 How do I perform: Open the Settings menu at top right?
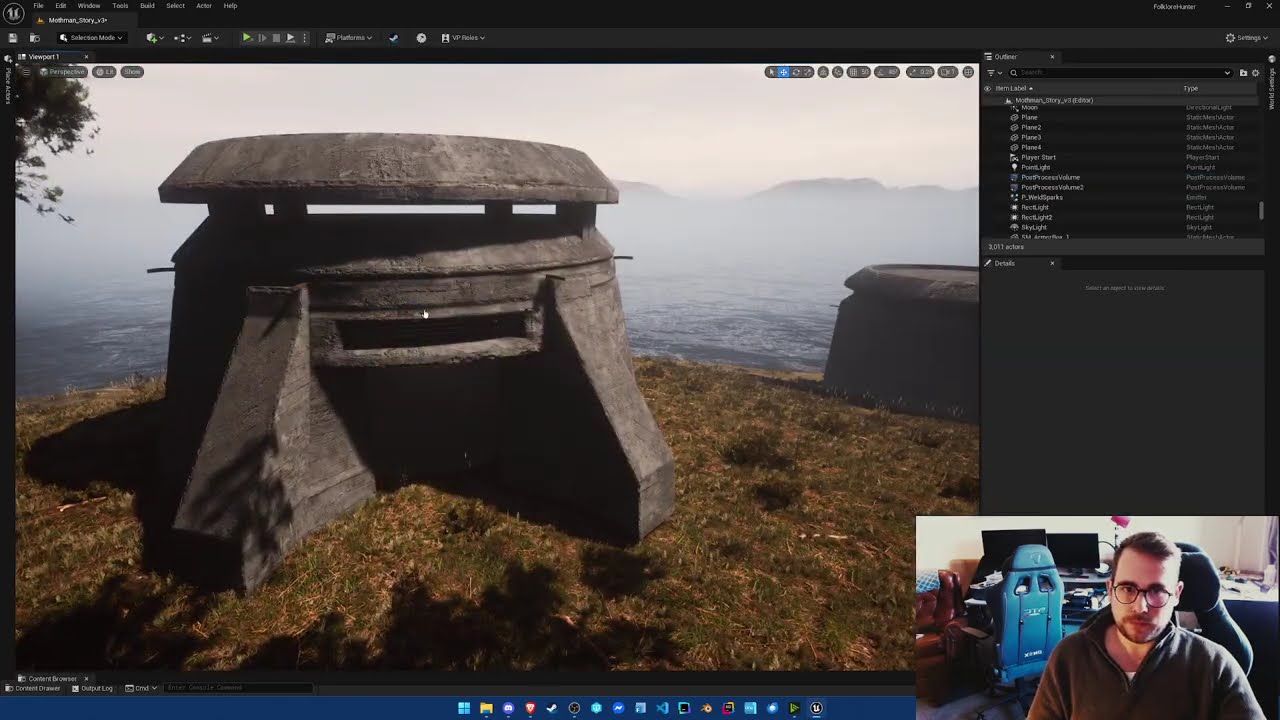[1246, 38]
